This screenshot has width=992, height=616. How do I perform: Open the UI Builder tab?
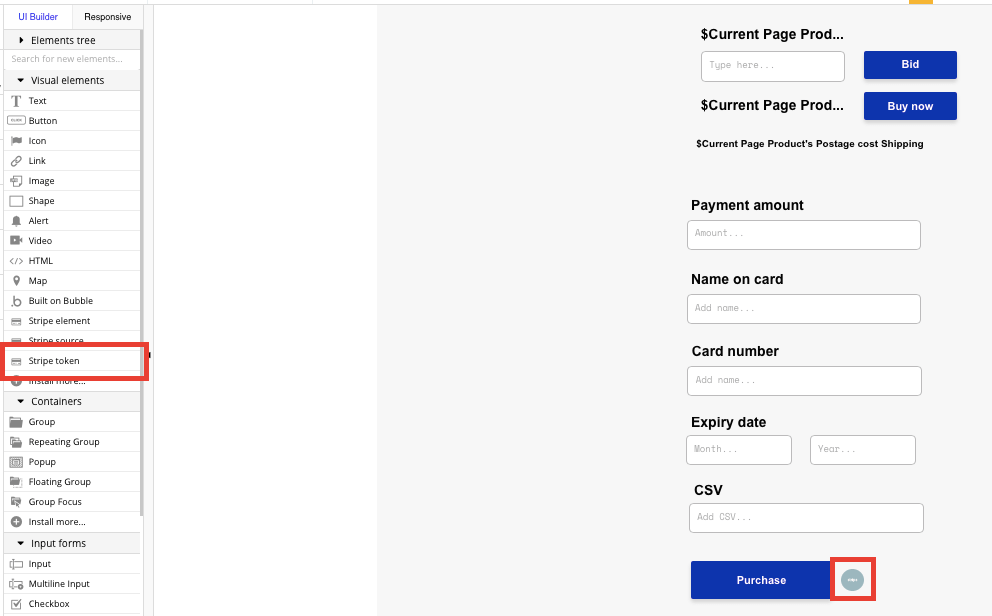coord(38,16)
